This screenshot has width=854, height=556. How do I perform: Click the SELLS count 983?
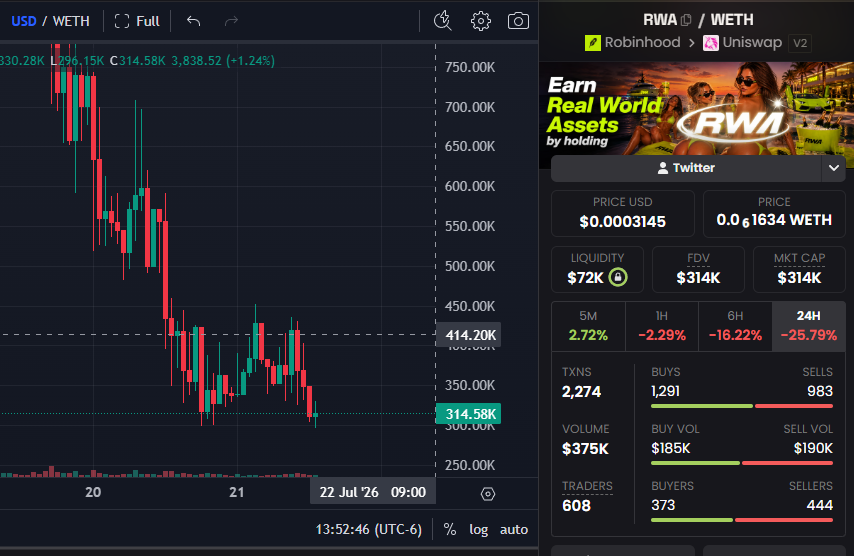(820, 391)
